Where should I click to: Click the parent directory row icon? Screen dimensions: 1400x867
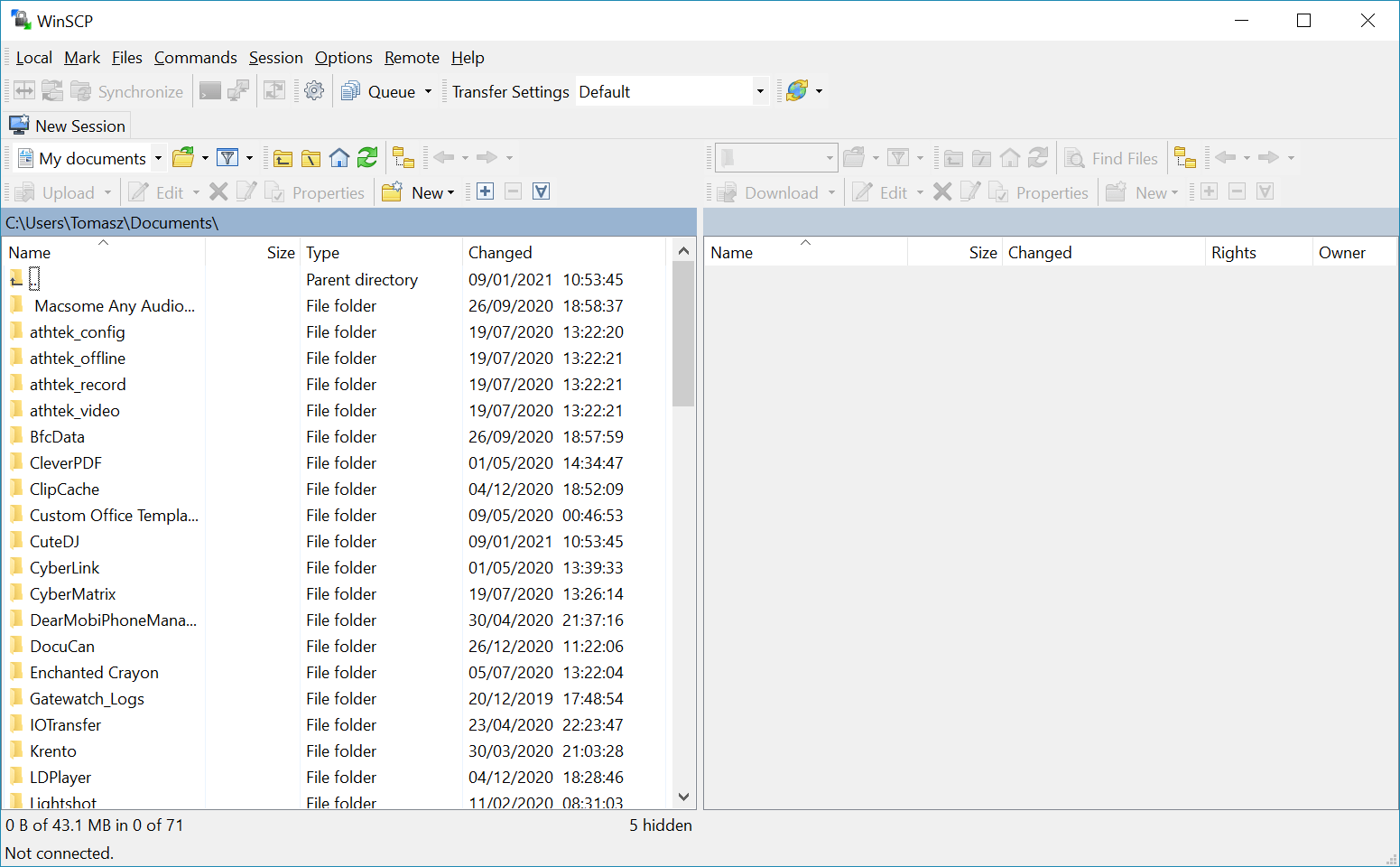pyautogui.click(x=16, y=279)
